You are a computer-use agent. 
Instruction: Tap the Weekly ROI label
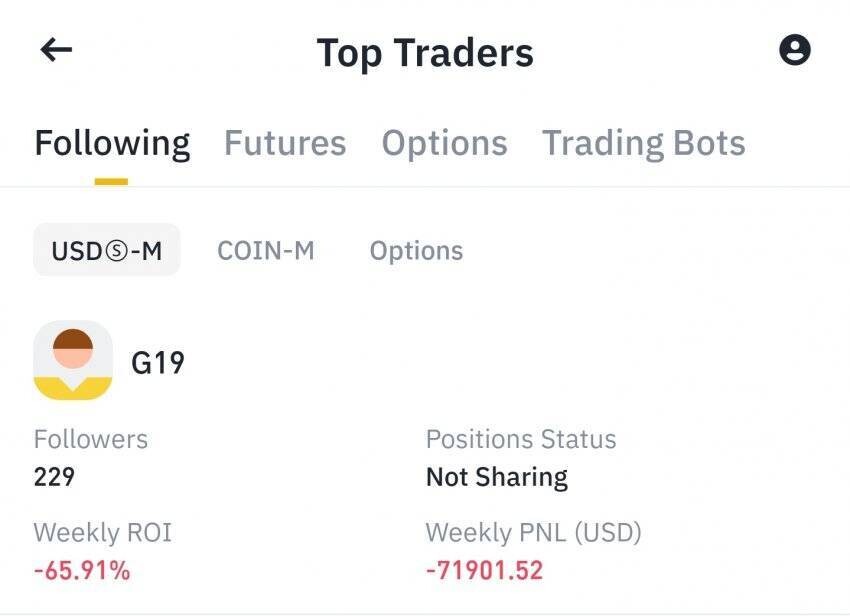point(103,533)
